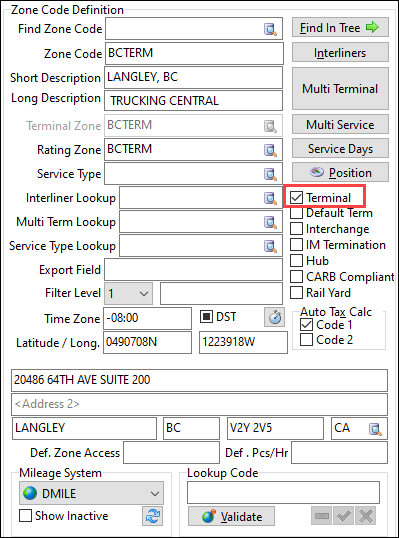The height and width of the screenshot is (538, 399).
Task: Click Latitude field 0490708N
Action: point(148,342)
